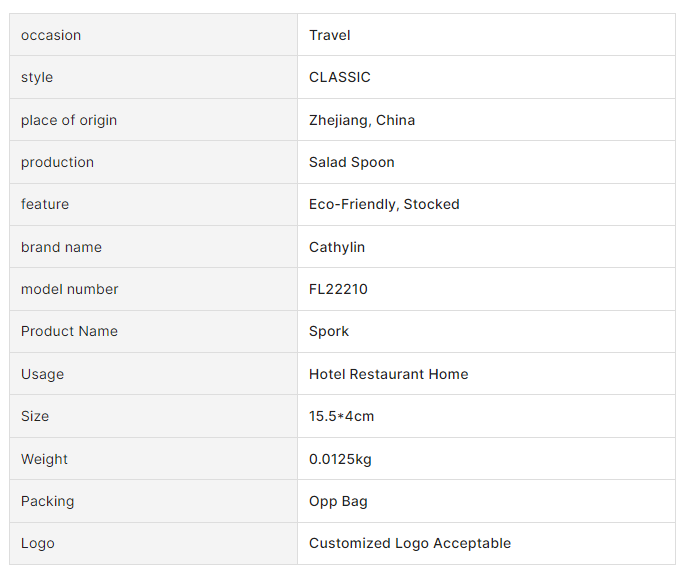Viewport: 686px width, 575px height.
Task: Select the "Salad Spoon" production value
Action: click(352, 162)
